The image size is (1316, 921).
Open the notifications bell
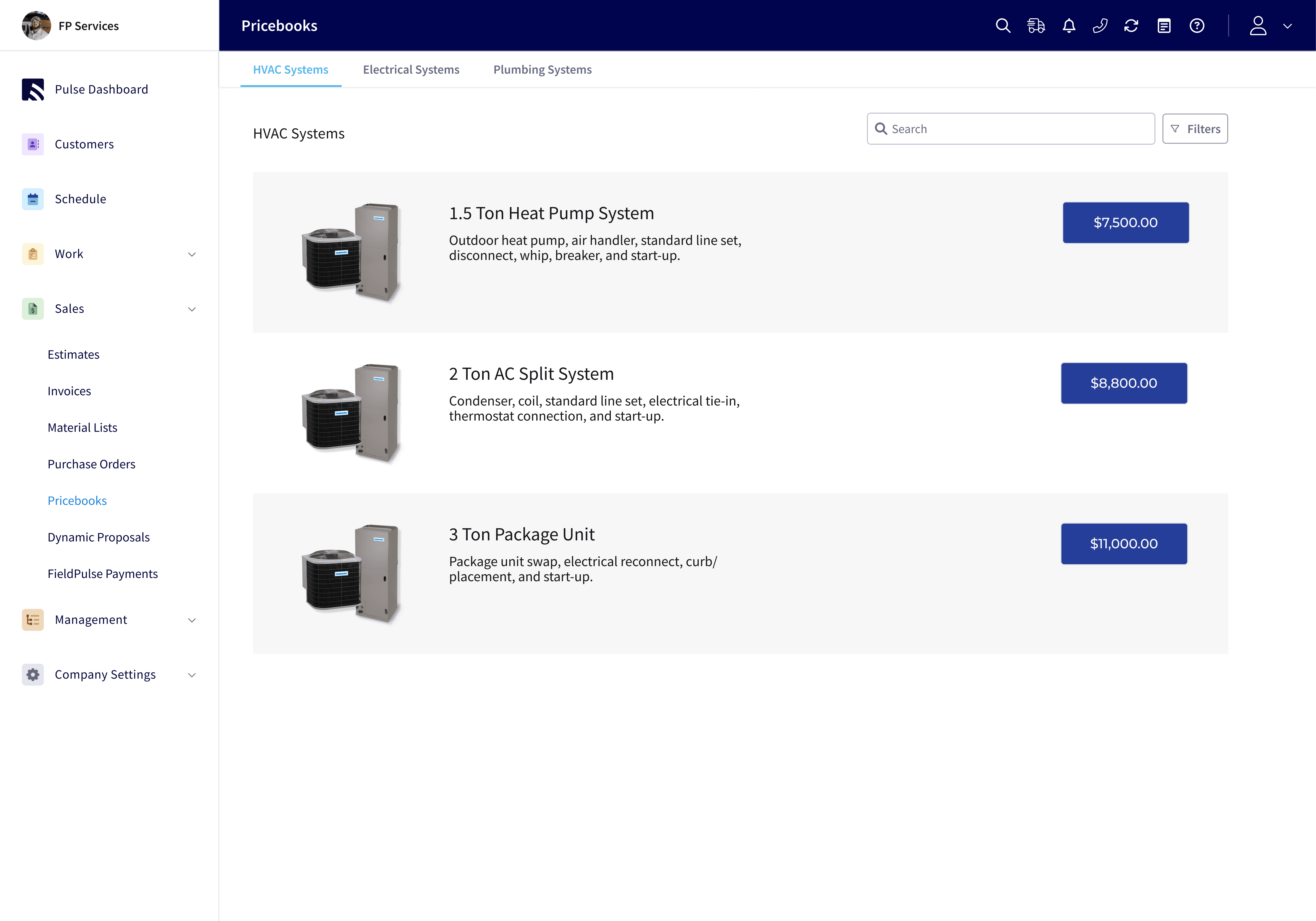coord(1068,26)
